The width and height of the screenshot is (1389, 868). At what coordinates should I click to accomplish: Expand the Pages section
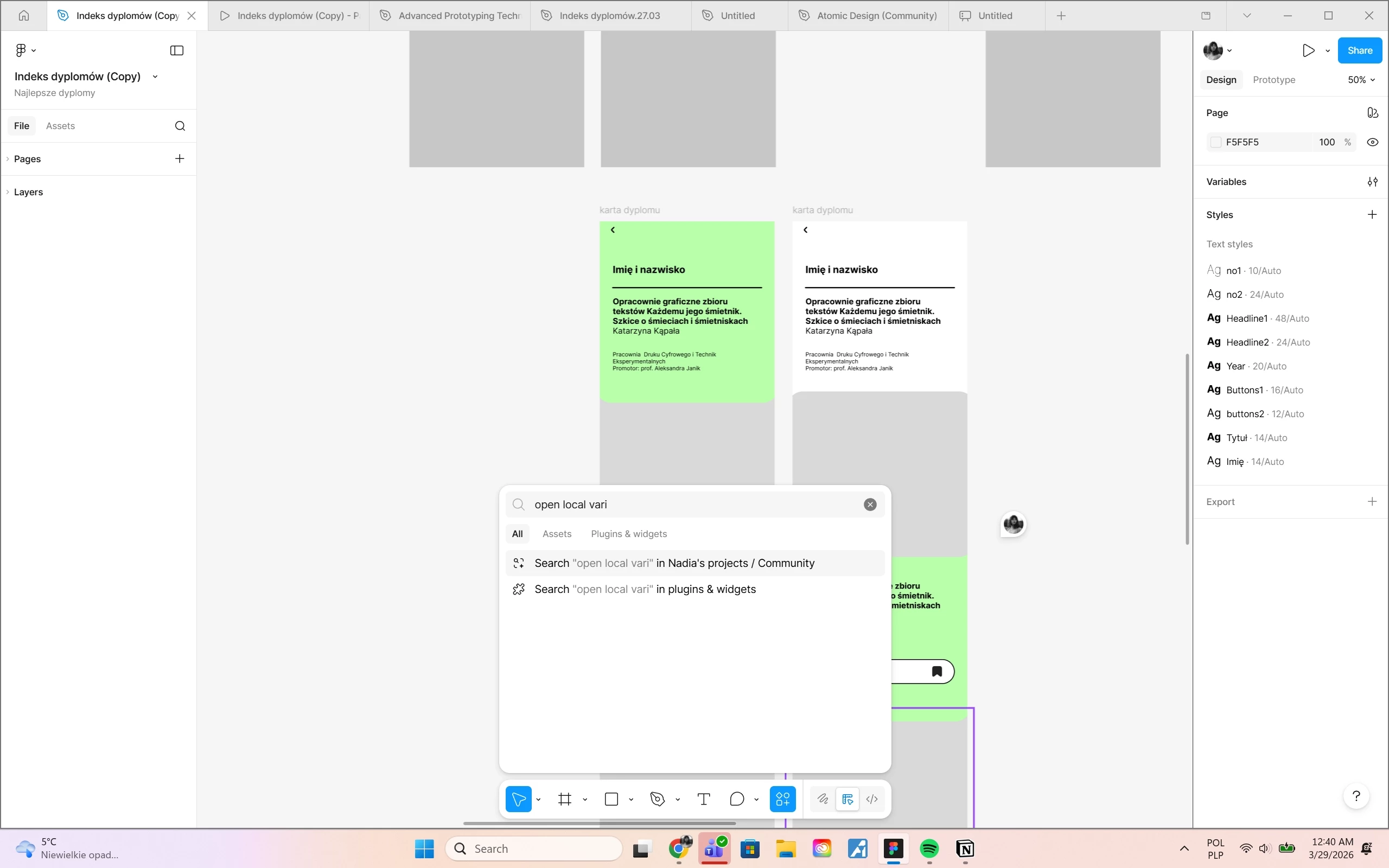coord(27,159)
